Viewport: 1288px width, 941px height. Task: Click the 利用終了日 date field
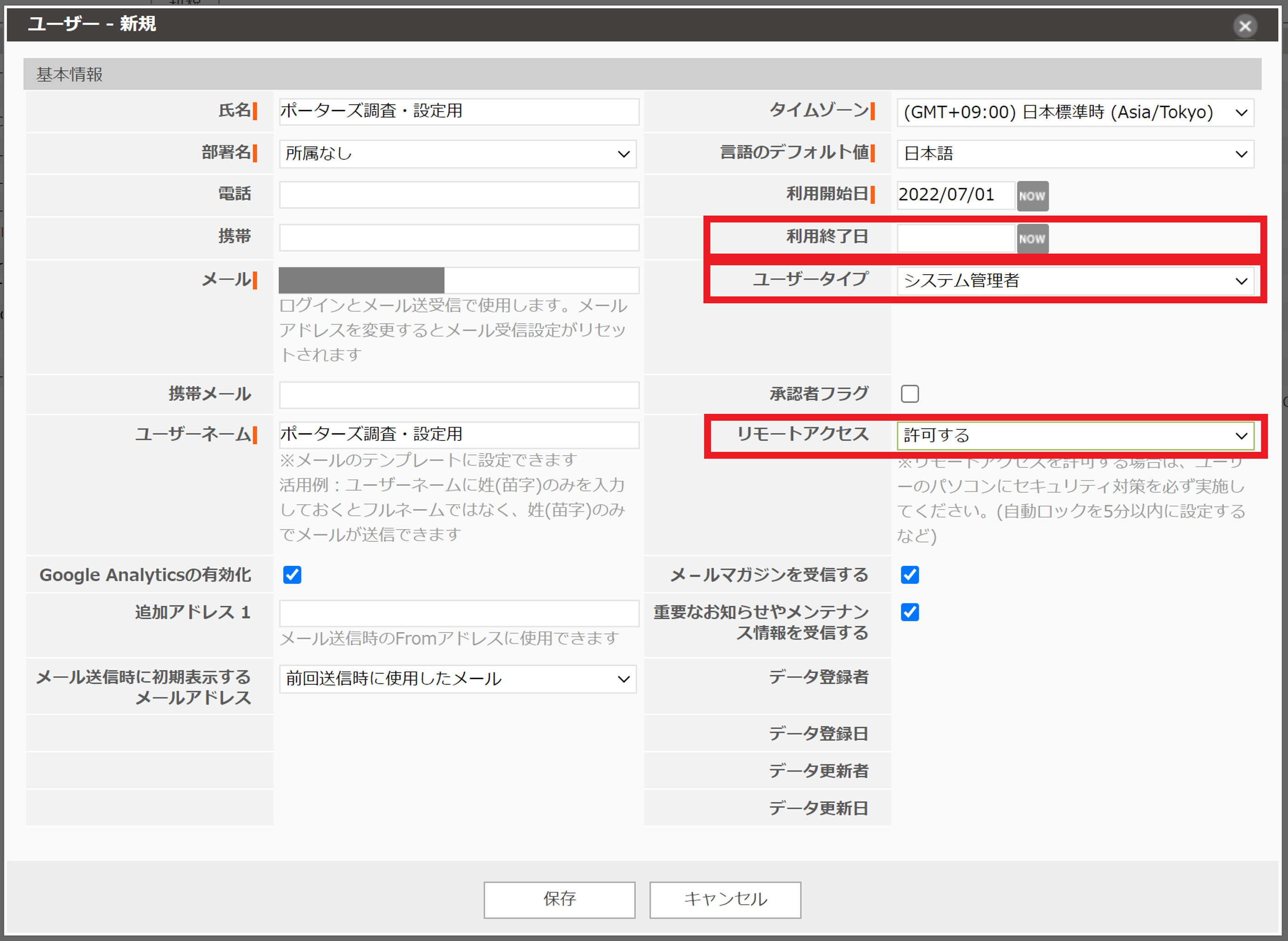click(956, 238)
